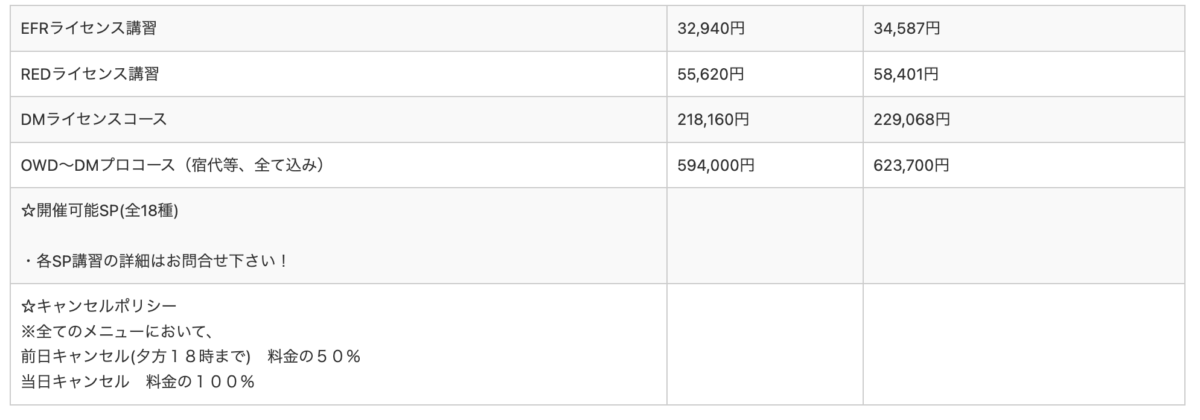This screenshot has width=1200, height=420.
Task: Select the 218,160円 price cell
Action: click(715, 119)
